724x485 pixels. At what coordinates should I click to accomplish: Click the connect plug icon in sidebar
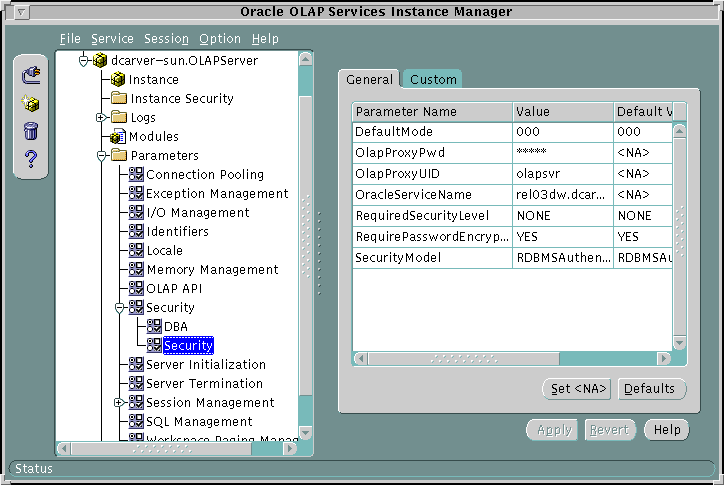click(x=31, y=75)
